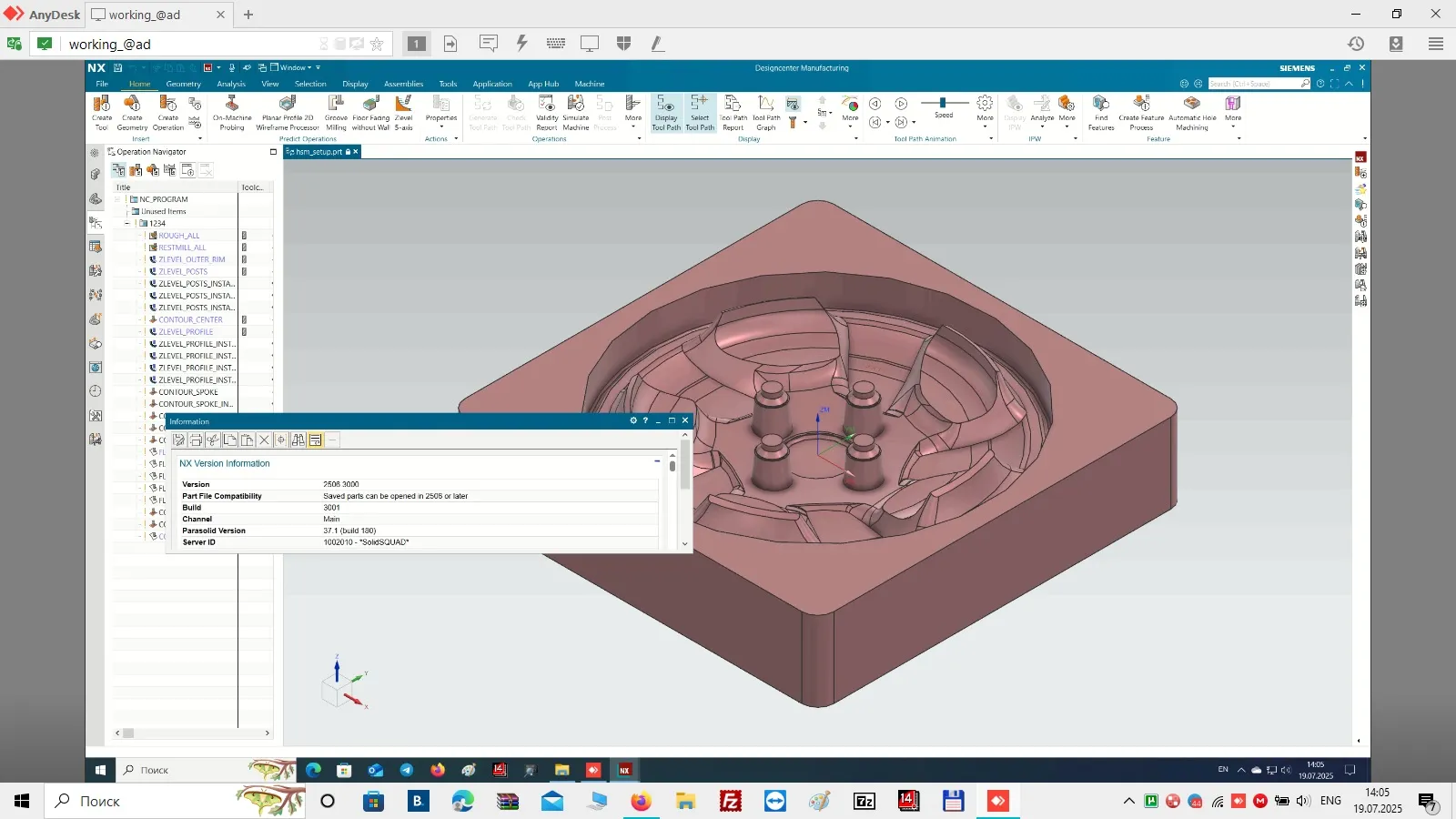Open the Tool Path Report
Screen dimensions: 1456x819
pyautogui.click(x=733, y=113)
